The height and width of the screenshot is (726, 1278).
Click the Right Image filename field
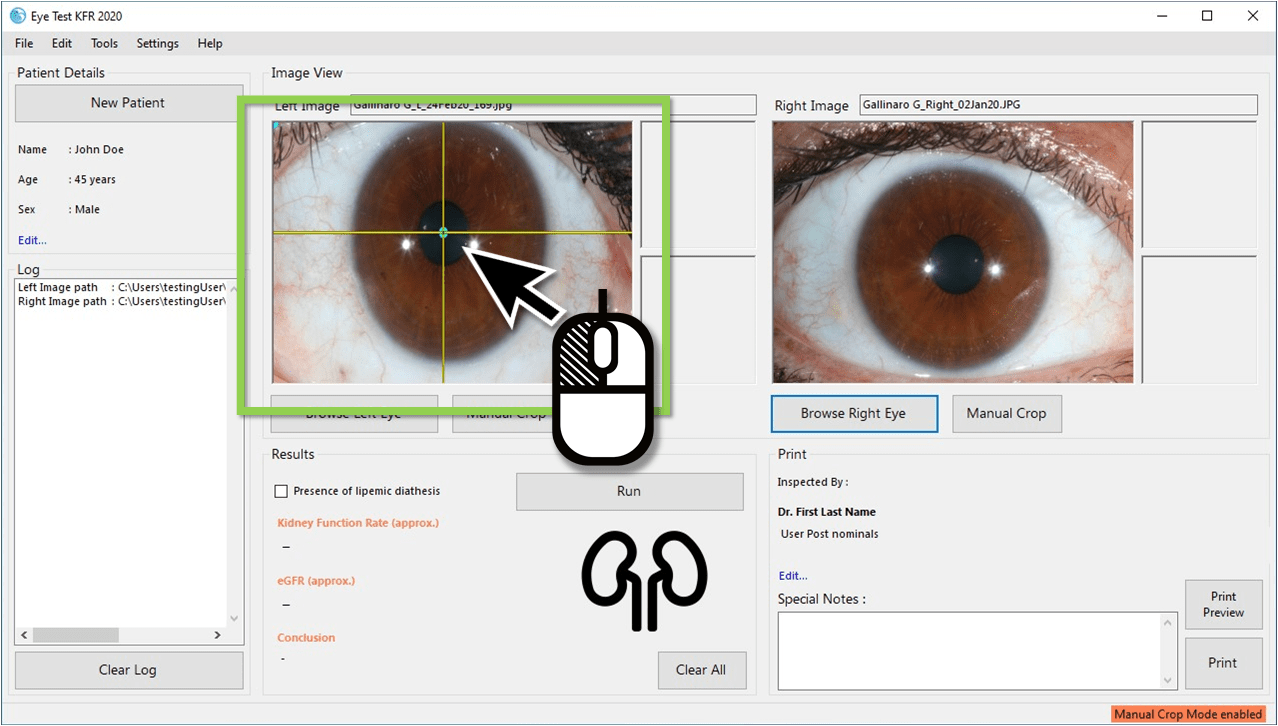[x=1058, y=105]
